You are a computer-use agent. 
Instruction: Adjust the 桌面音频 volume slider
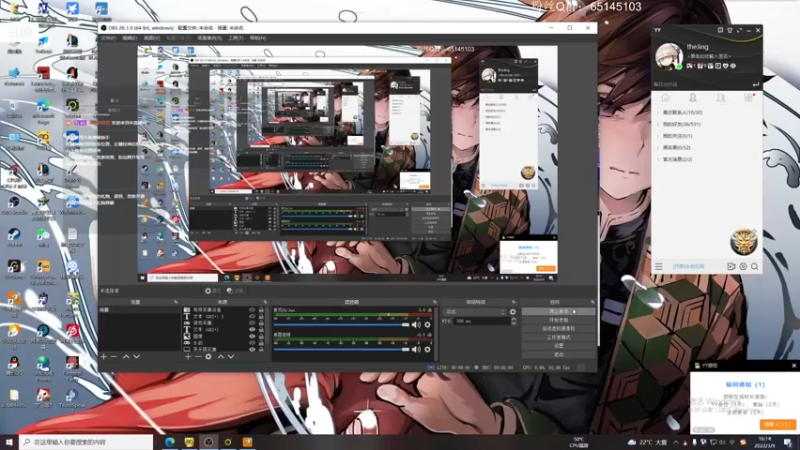click(342, 349)
